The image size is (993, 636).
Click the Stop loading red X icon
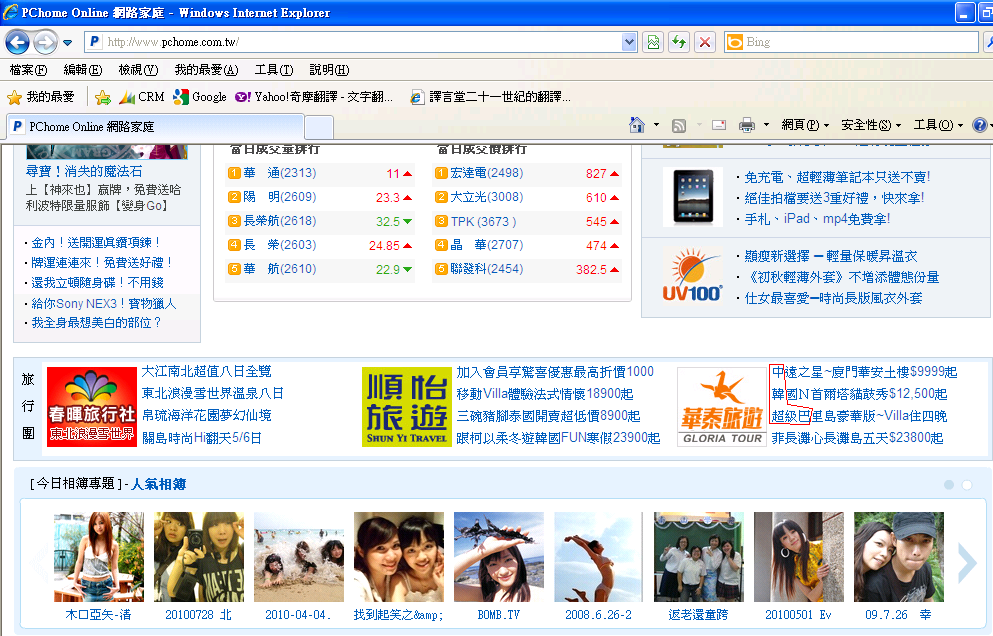(x=705, y=42)
